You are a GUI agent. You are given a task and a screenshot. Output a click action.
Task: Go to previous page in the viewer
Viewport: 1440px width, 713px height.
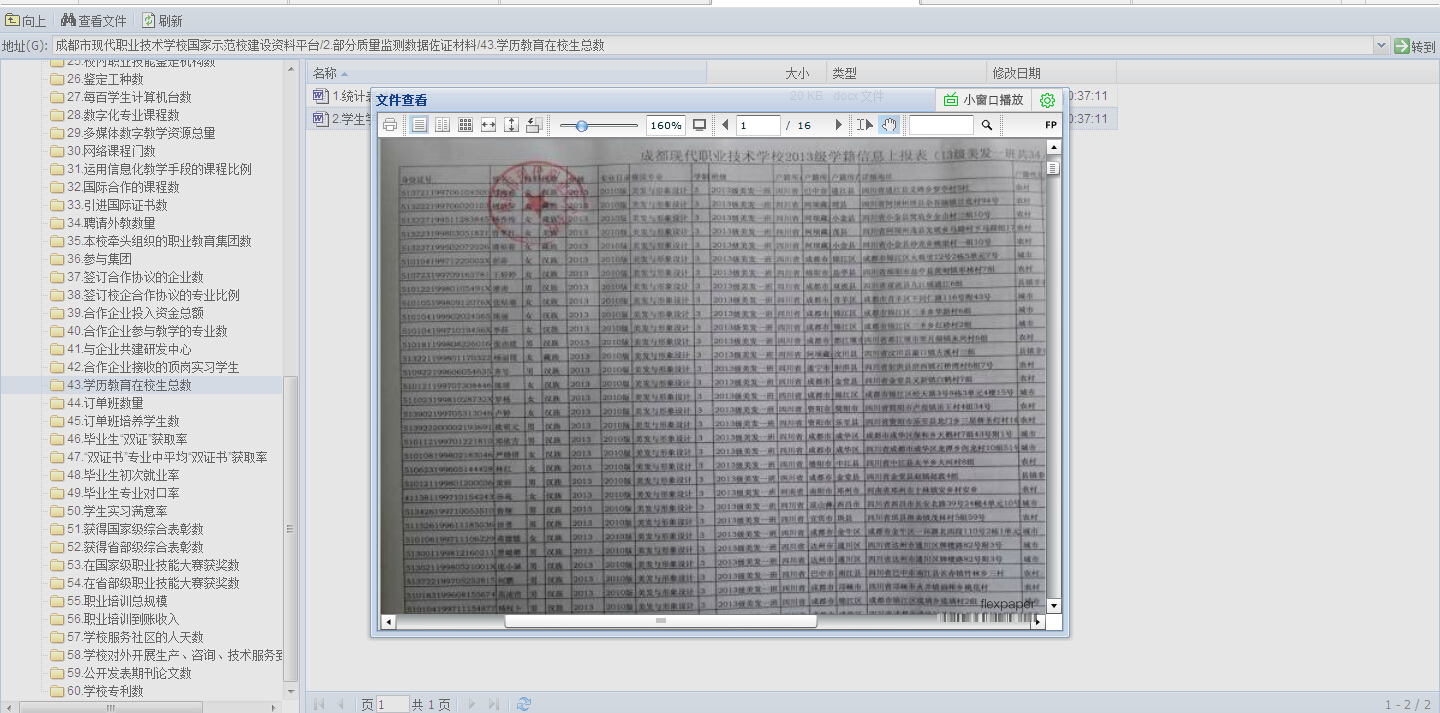tap(725, 125)
